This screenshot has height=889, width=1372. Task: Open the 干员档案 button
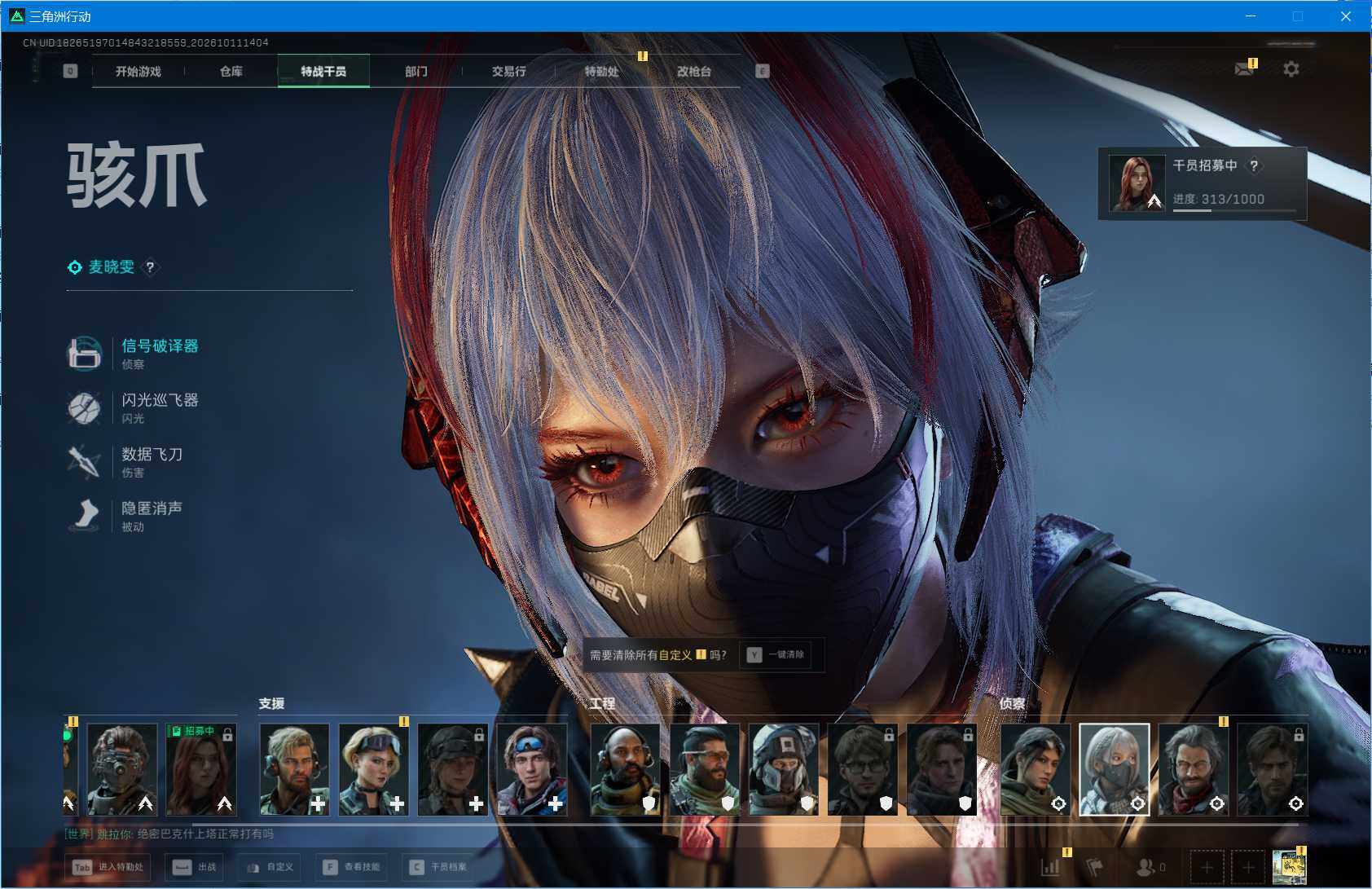(x=438, y=867)
